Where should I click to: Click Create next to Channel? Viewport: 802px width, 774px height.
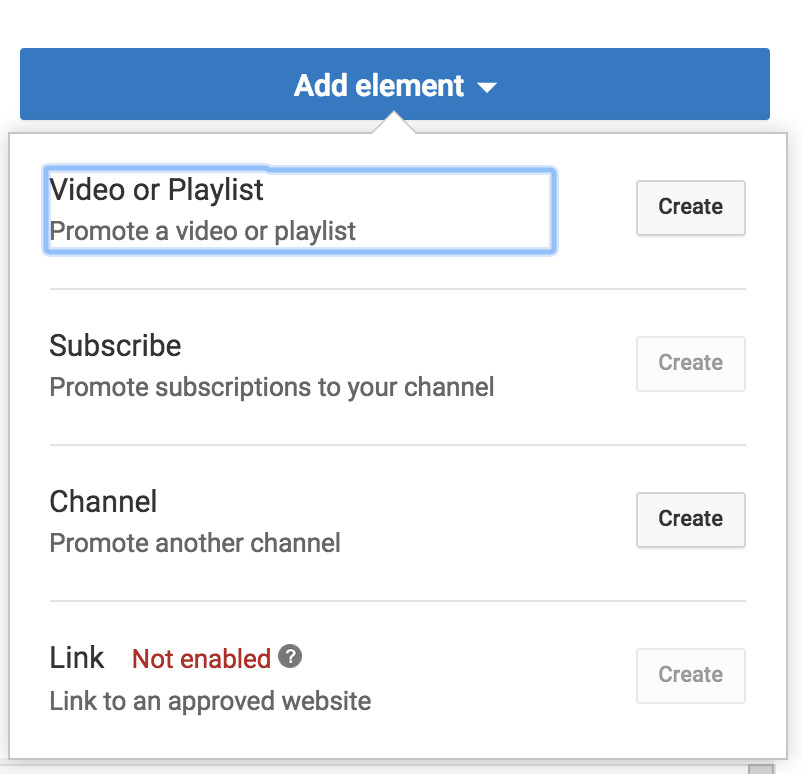click(x=690, y=519)
